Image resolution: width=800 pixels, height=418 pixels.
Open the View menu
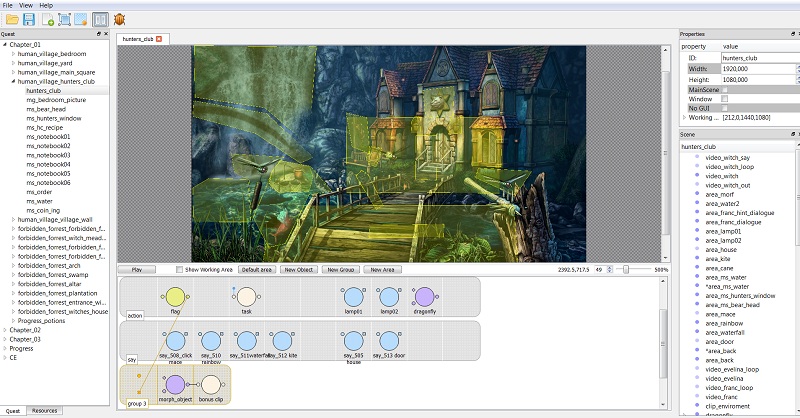26,5
